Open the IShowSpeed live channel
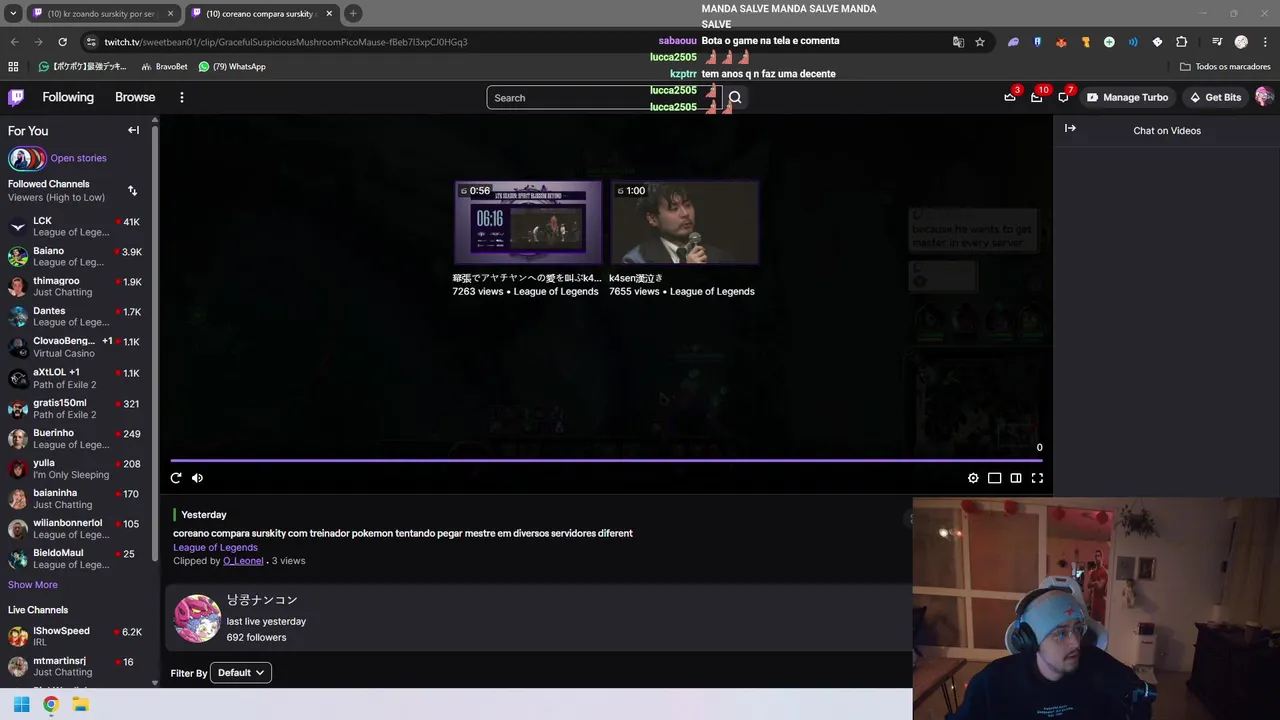This screenshot has width=1280, height=720. [76, 636]
